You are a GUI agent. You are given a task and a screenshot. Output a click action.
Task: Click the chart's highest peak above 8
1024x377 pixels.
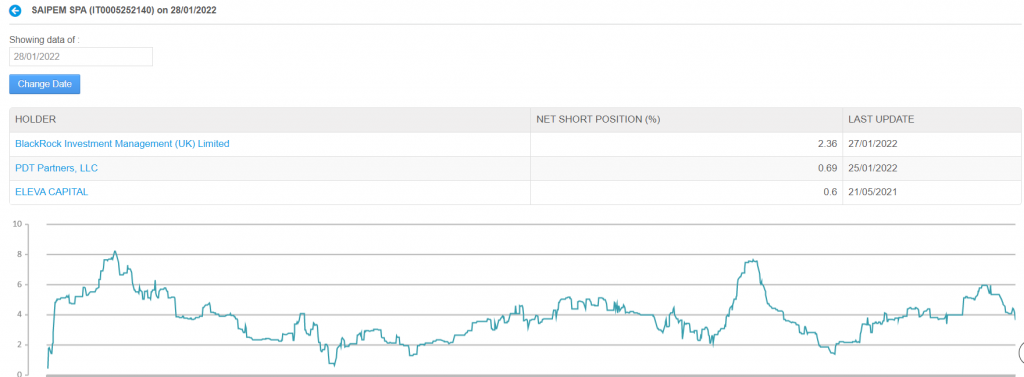coord(115,252)
